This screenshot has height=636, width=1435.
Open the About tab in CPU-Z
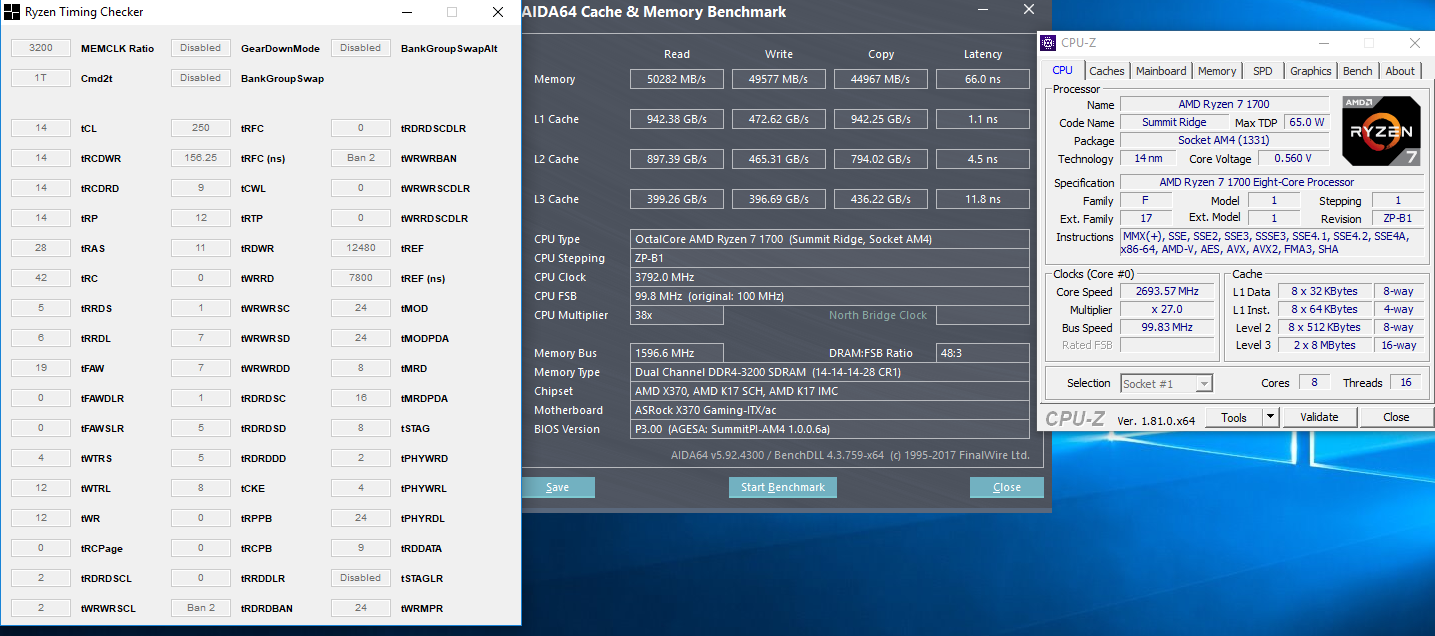coord(1400,71)
